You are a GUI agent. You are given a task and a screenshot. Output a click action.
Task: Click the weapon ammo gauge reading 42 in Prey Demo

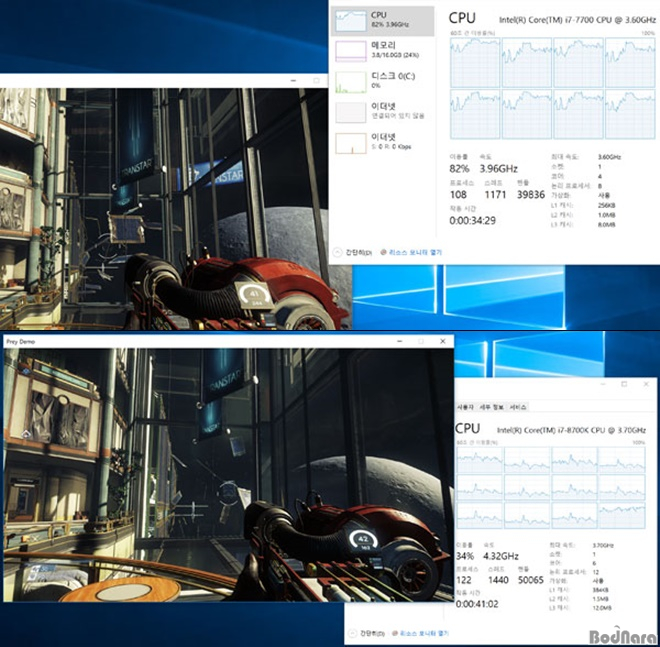363,541
